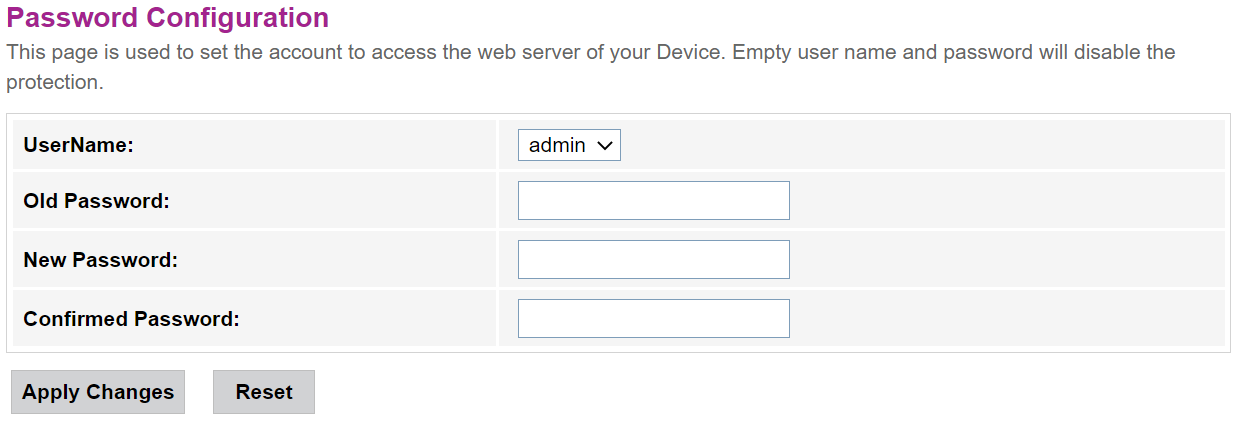The height and width of the screenshot is (430, 1251).
Task: Click the Reset button
Action: click(264, 392)
